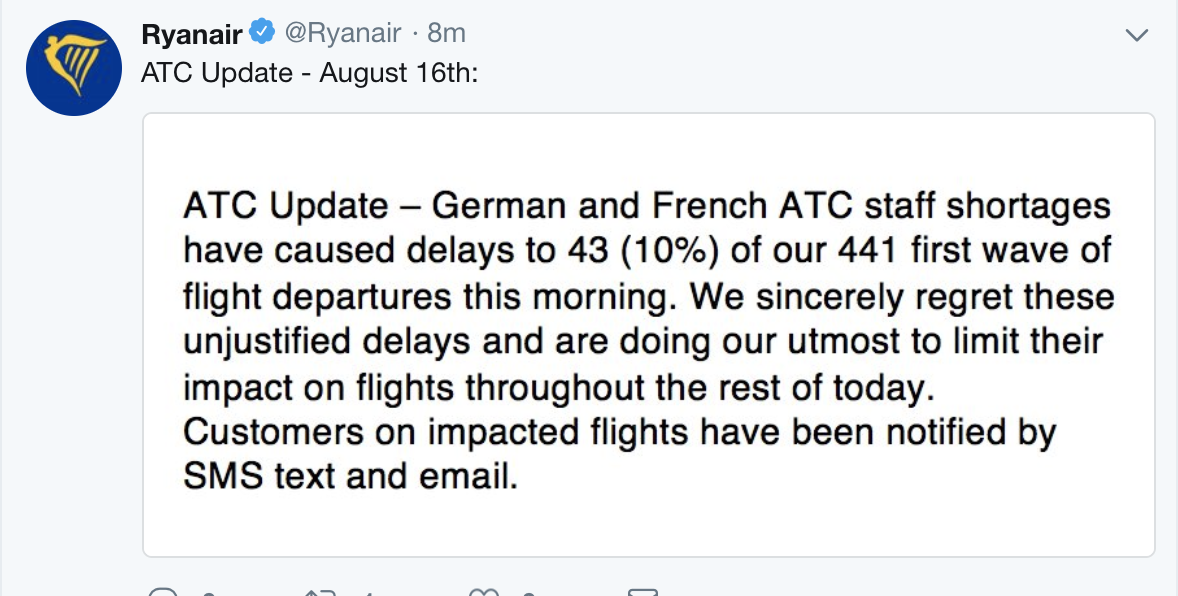
Task: Click the like count beside the heart
Action: click(530, 593)
